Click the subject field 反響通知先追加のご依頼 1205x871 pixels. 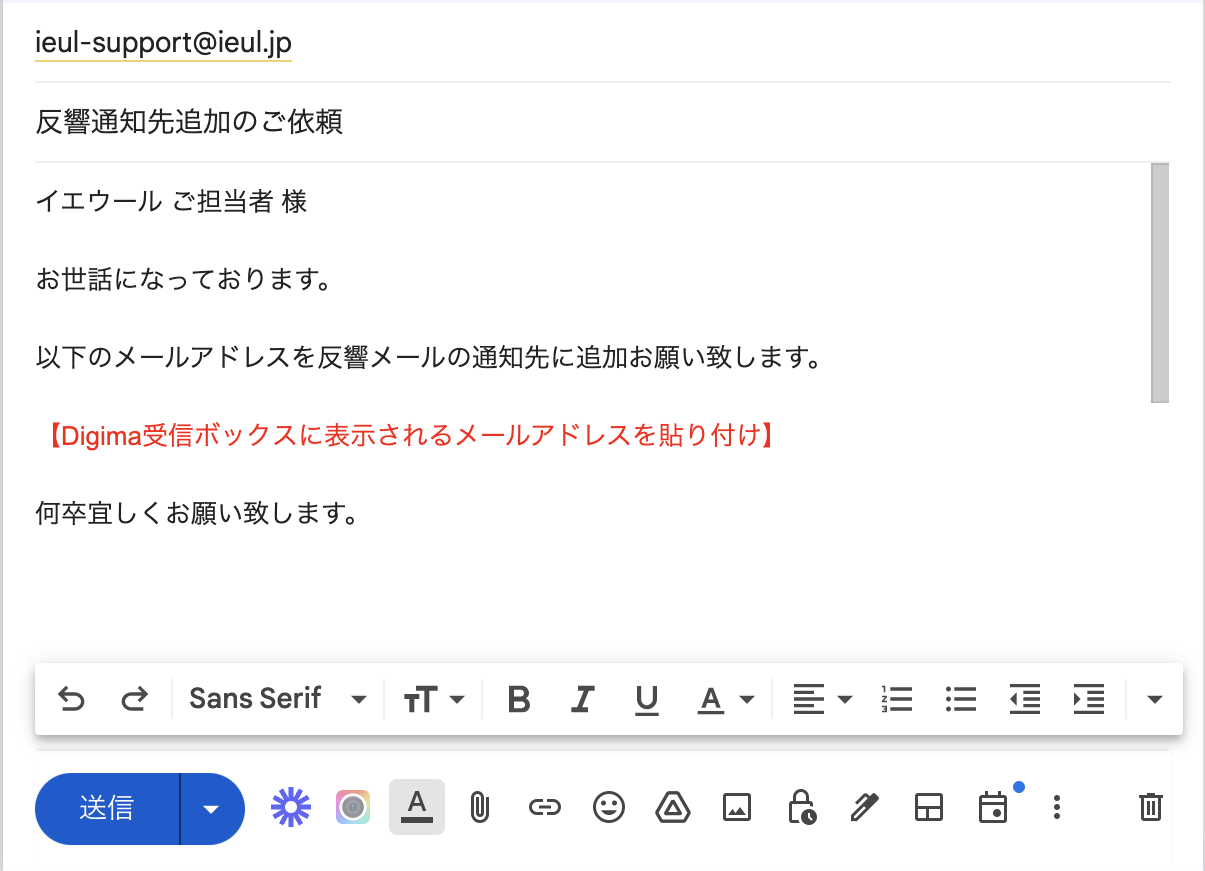(x=602, y=122)
